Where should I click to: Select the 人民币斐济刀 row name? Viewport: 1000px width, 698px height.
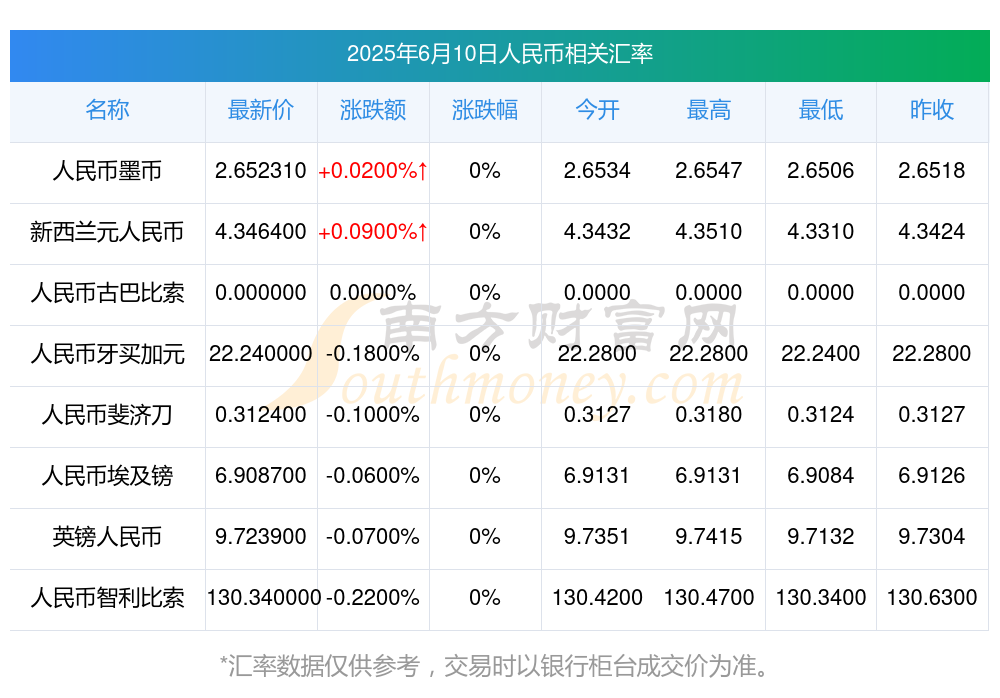tap(107, 415)
